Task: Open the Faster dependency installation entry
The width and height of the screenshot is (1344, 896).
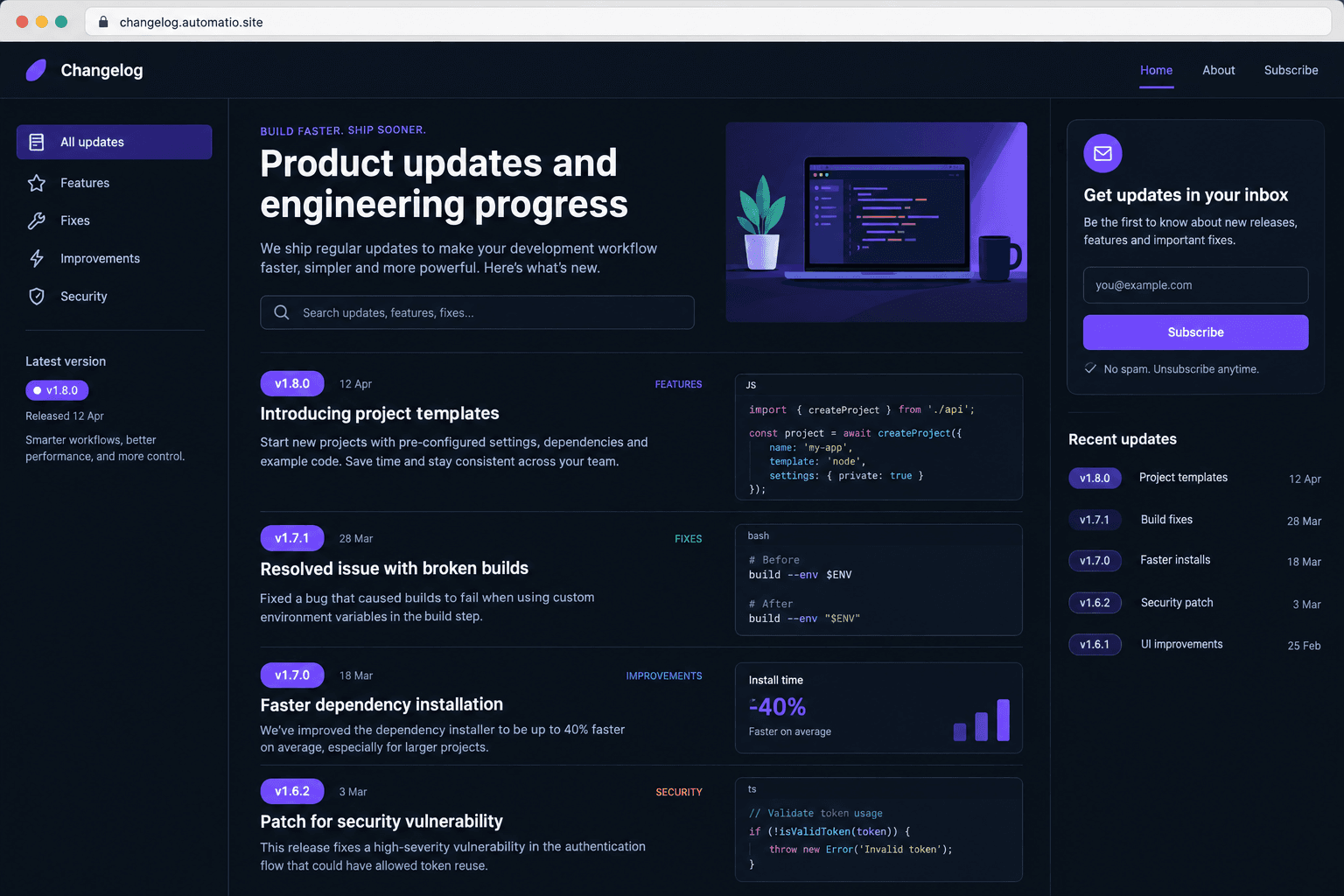Action: pyautogui.click(x=381, y=704)
